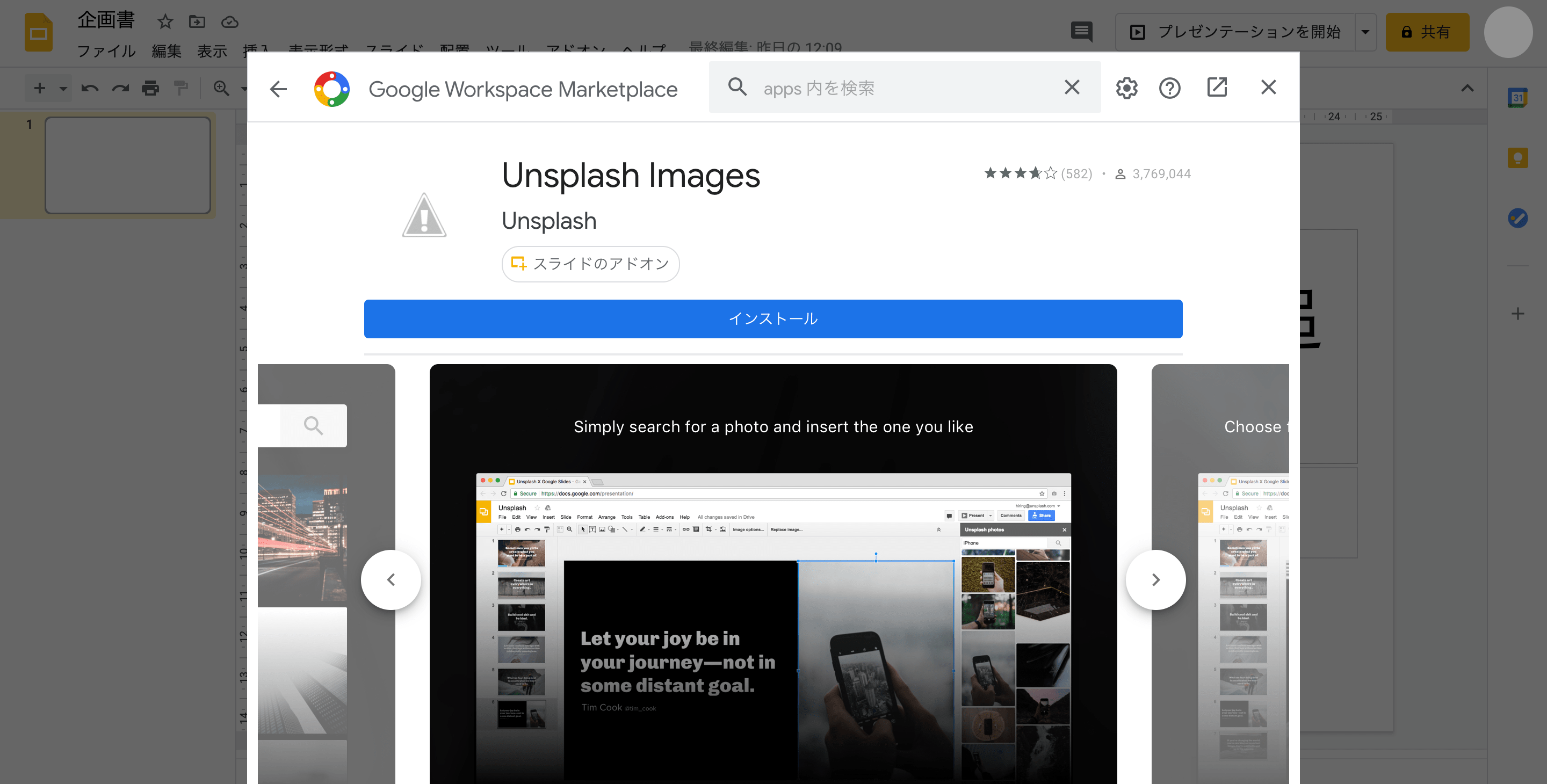Open the right 'Choose' preview screenshot

coord(1220,574)
